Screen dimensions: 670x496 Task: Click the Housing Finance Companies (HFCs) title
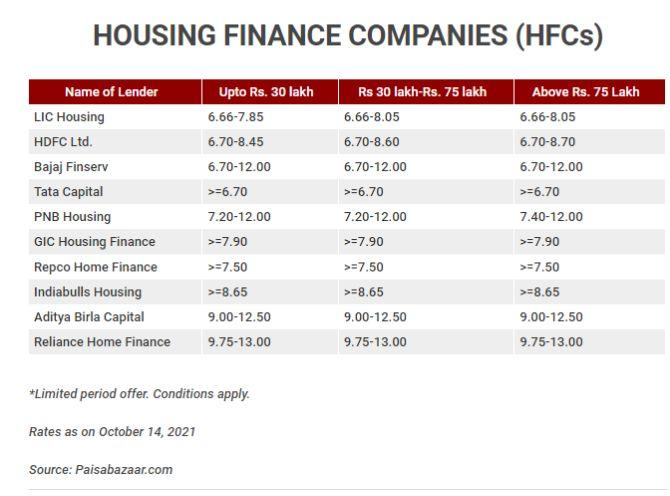(348, 35)
